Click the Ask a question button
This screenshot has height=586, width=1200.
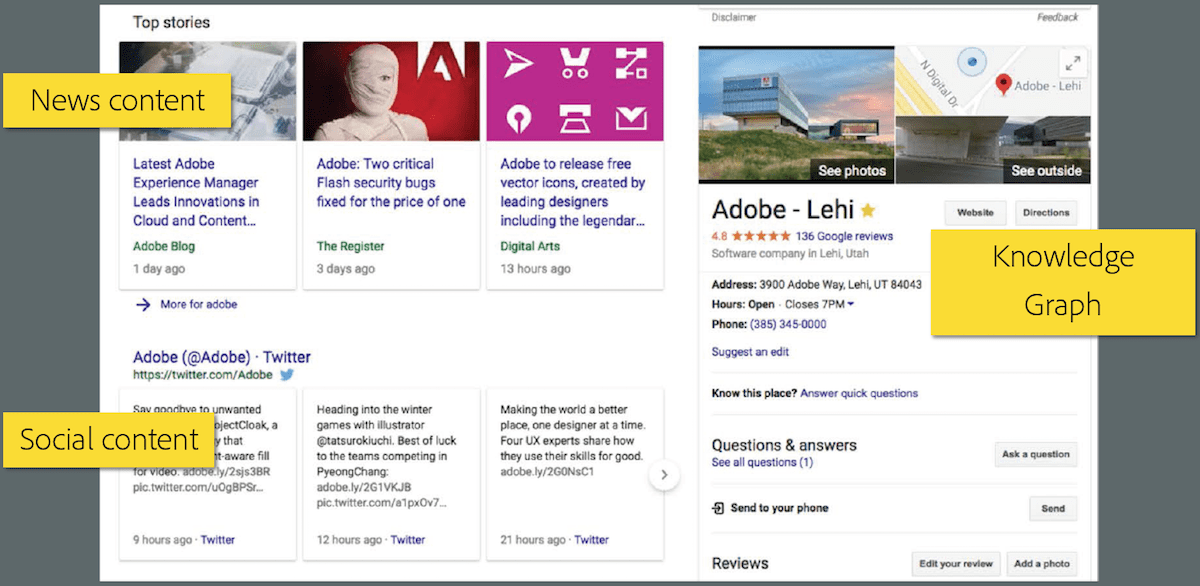pos(1036,454)
